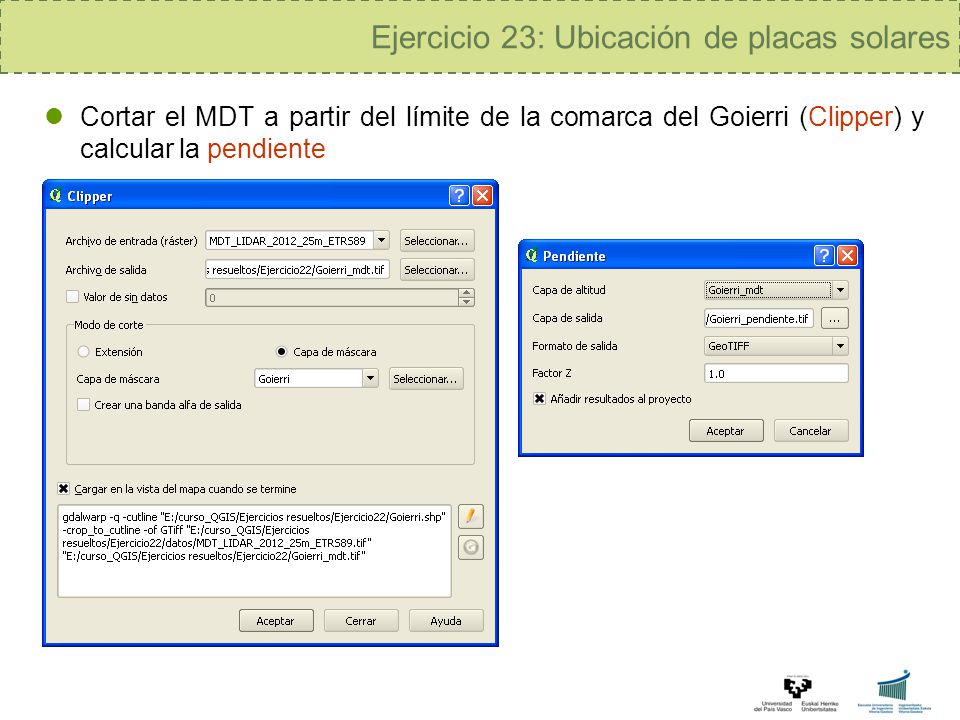Select the 'Capa de máscara' radio button

coord(281,352)
